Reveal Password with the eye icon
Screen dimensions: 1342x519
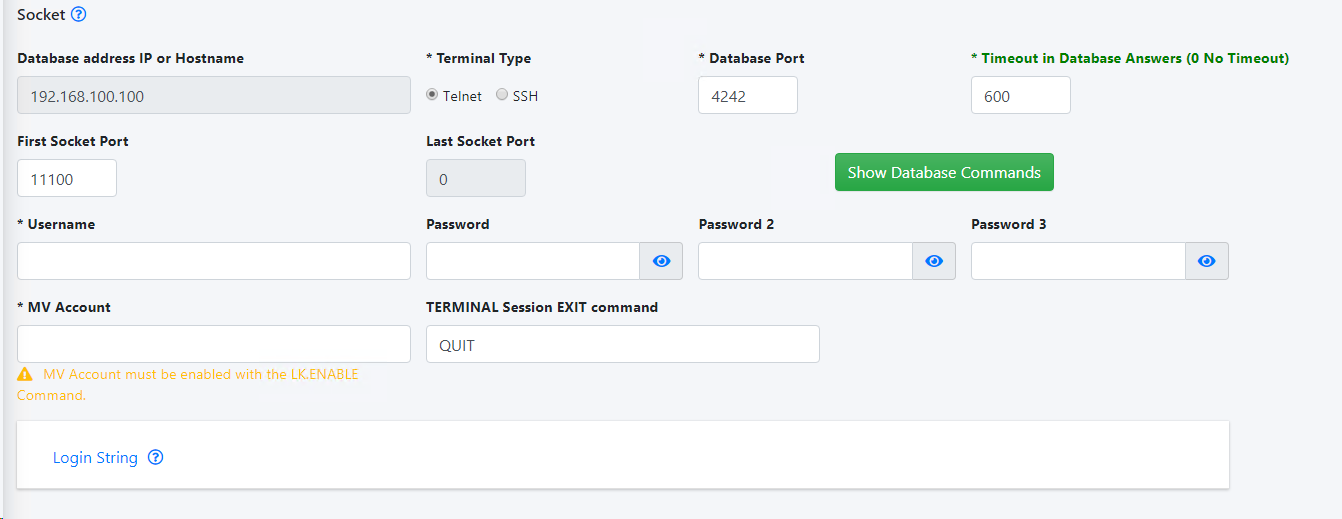661,261
